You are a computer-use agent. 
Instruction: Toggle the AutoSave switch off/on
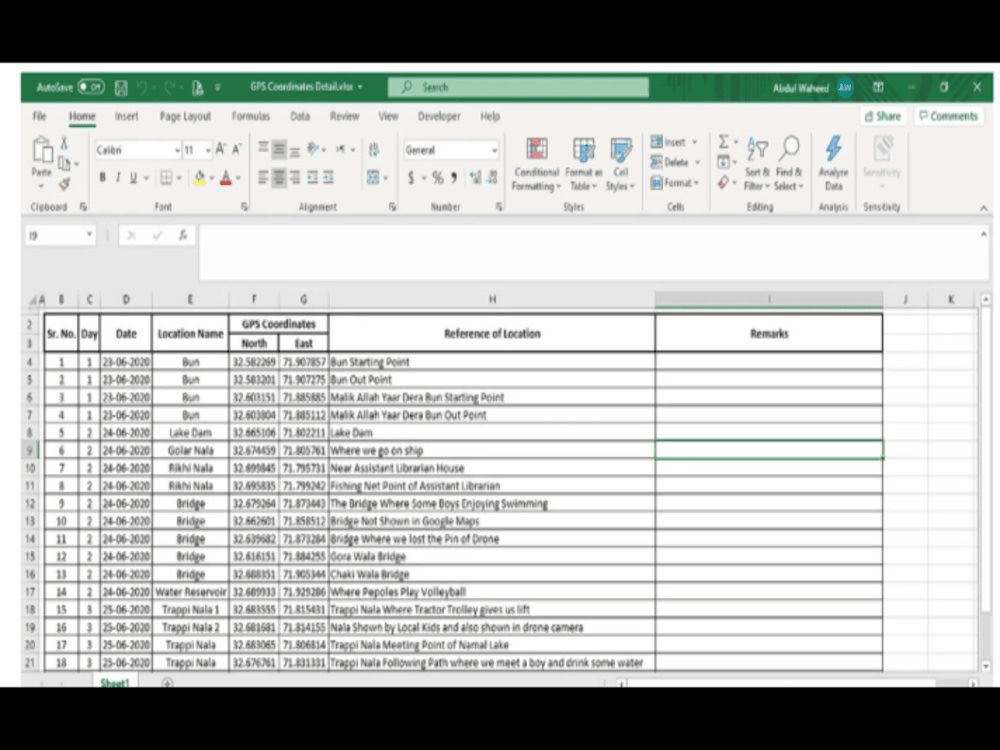click(x=91, y=87)
